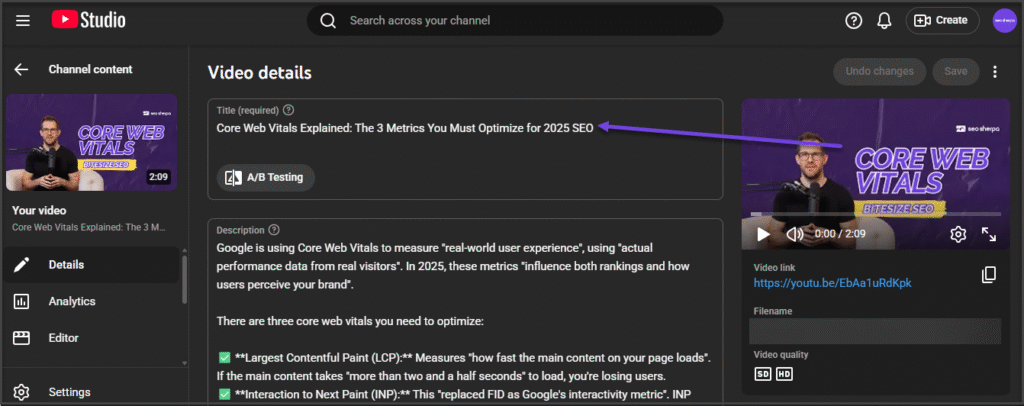Expand the video preview to fullscreen
Screen dimensions: 1024x406
tap(988, 234)
